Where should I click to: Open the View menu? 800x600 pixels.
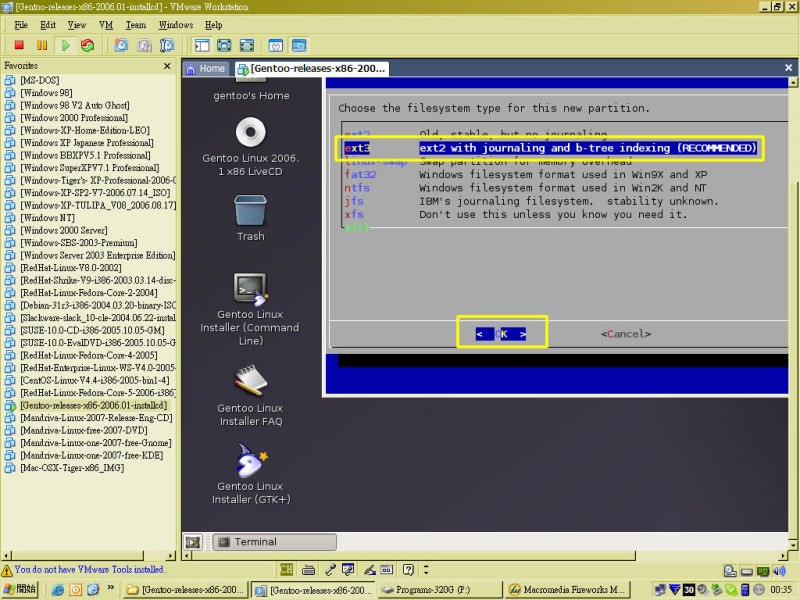tap(77, 25)
